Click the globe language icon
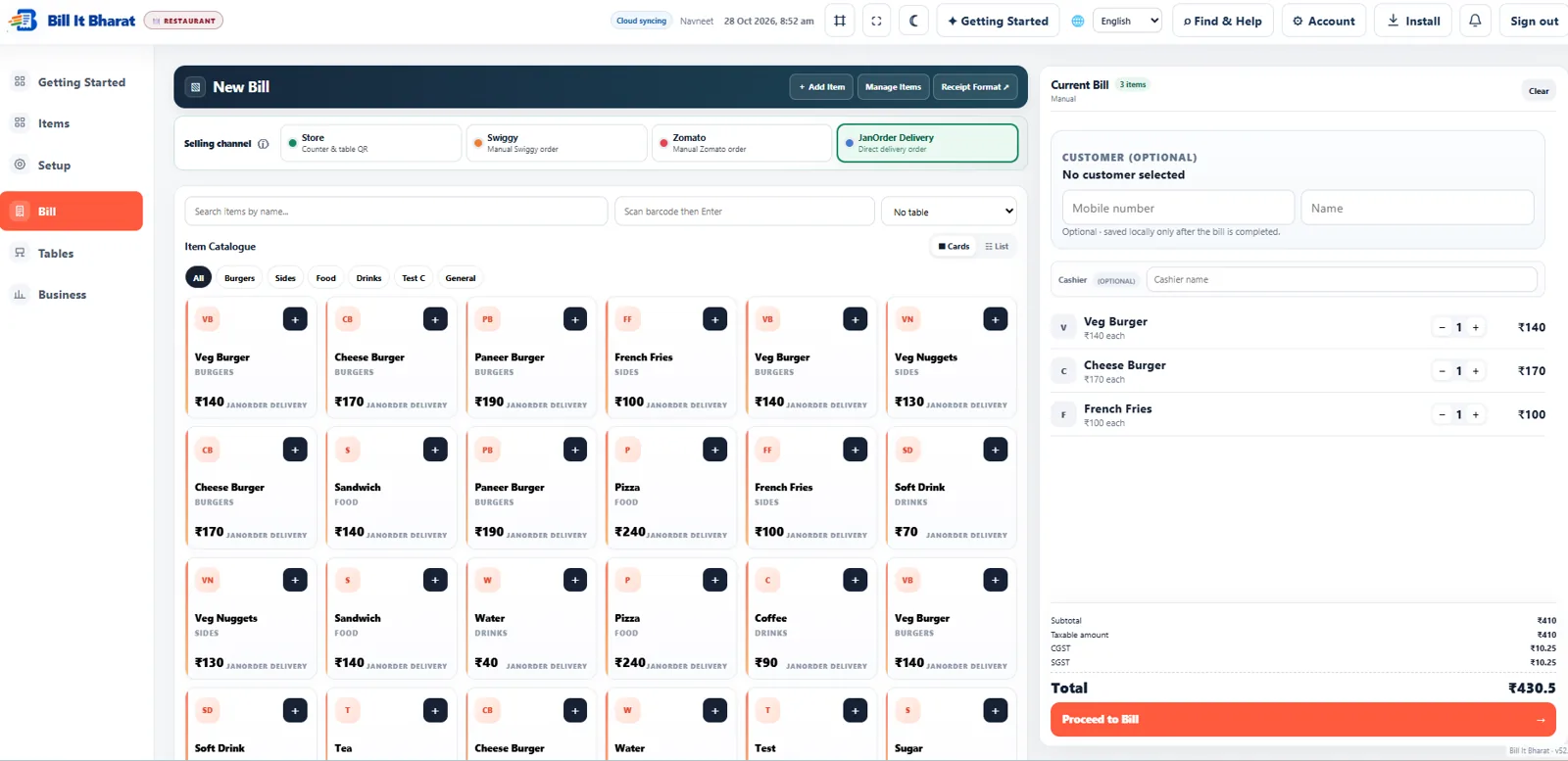 click(1078, 21)
